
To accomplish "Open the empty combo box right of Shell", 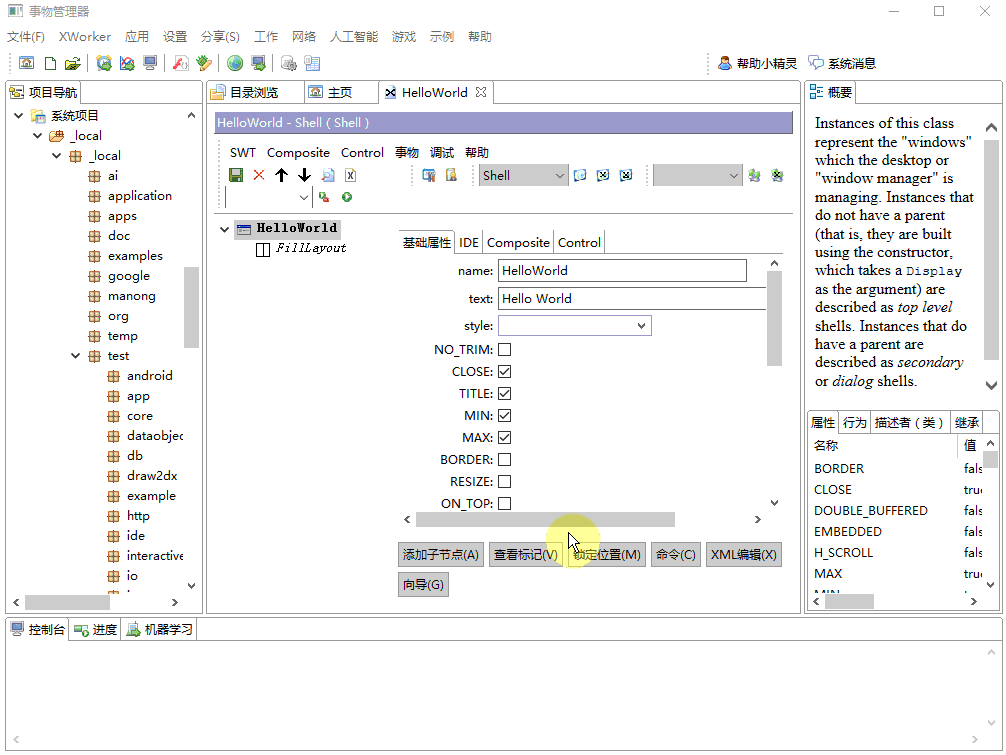I will [697, 175].
